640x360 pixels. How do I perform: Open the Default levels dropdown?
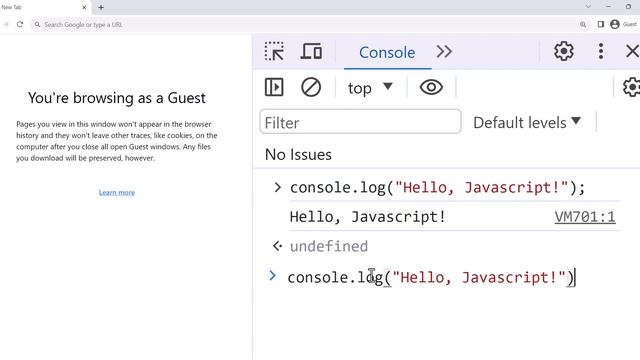pos(527,122)
